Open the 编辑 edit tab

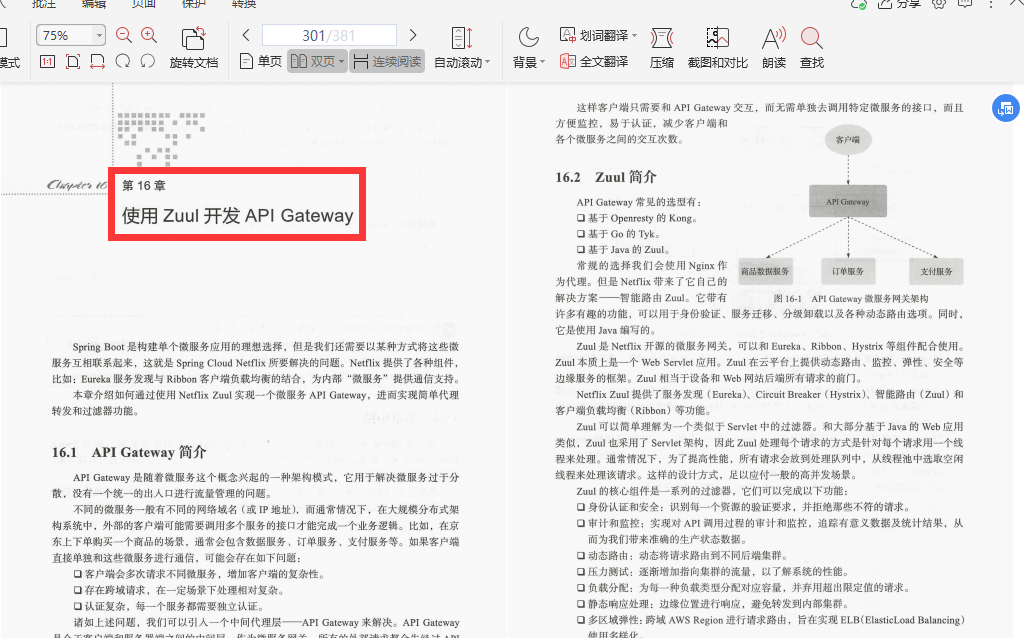point(94,4)
